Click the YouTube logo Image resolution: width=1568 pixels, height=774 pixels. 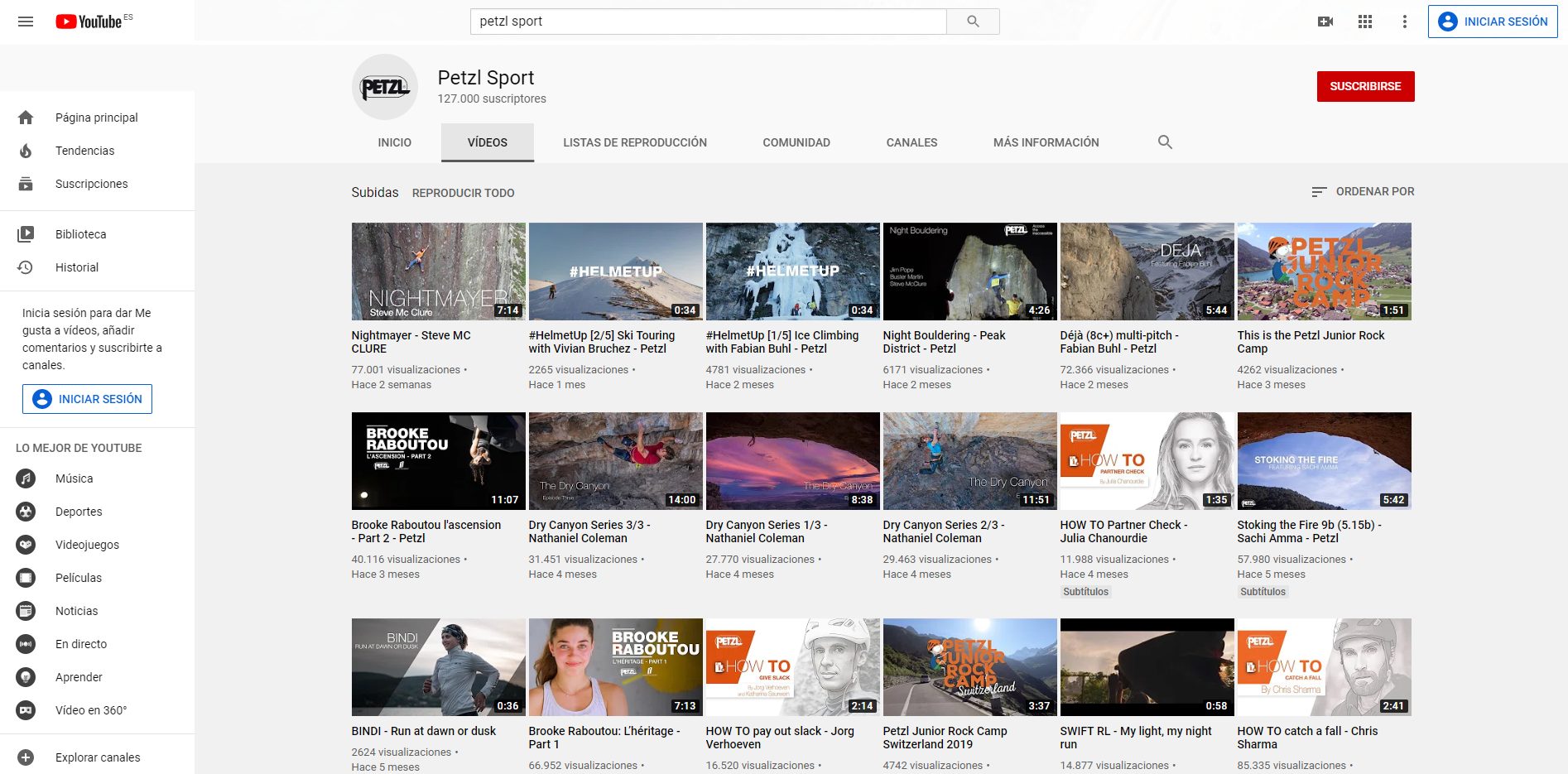(x=90, y=22)
